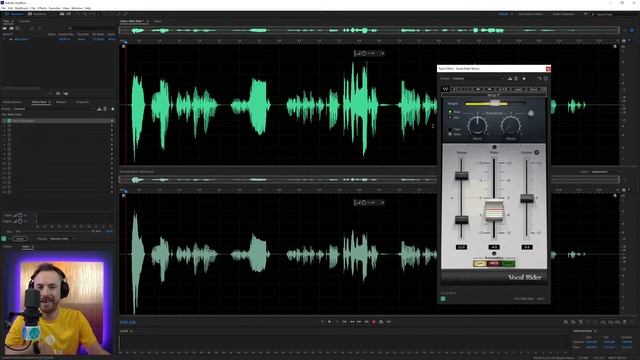This screenshot has height=360, width=640.
Task: Click the Files panel search field
Action: coord(91,28)
